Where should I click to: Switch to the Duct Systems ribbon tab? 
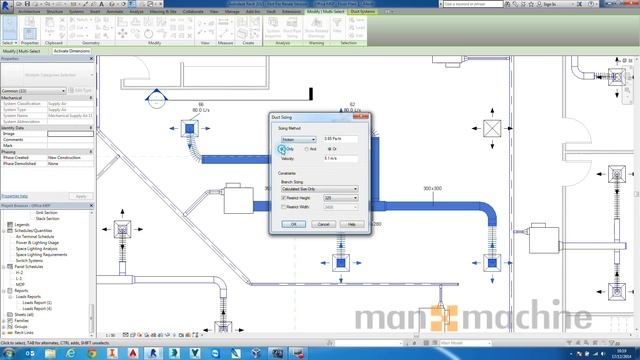(x=362, y=11)
